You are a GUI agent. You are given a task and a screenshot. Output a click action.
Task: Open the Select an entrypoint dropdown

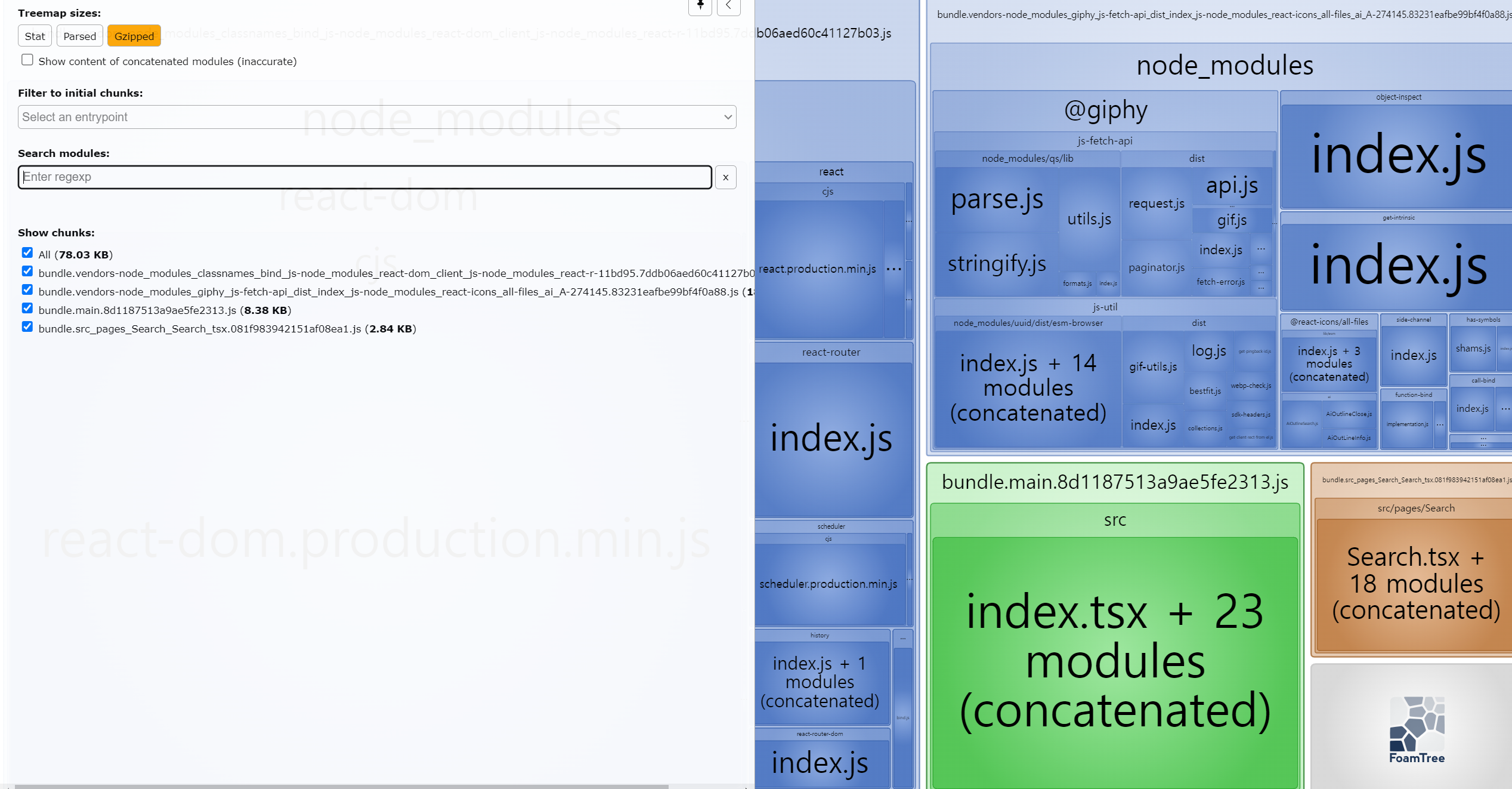coord(377,117)
